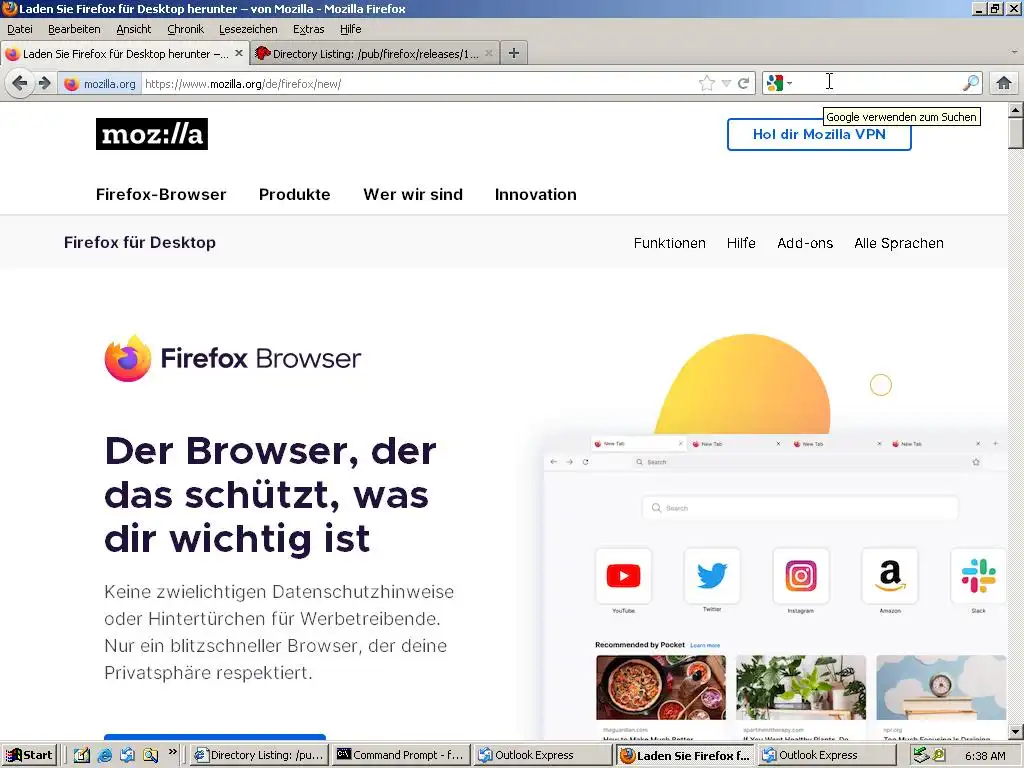Open the Extras menu
The width and height of the screenshot is (1024, 768).
(x=308, y=29)
